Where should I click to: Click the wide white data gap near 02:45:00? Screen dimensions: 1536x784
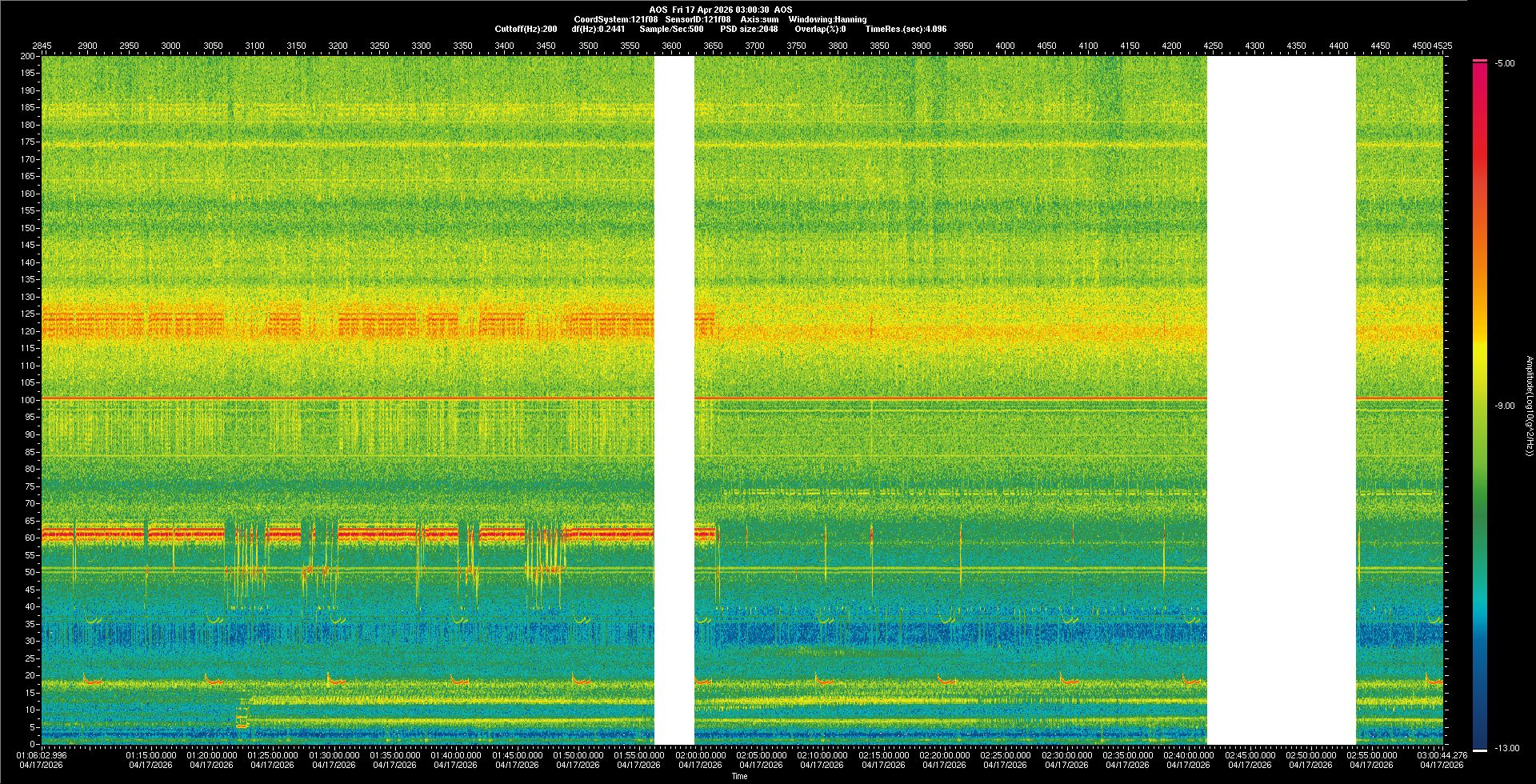click(x=1281, y=400)
